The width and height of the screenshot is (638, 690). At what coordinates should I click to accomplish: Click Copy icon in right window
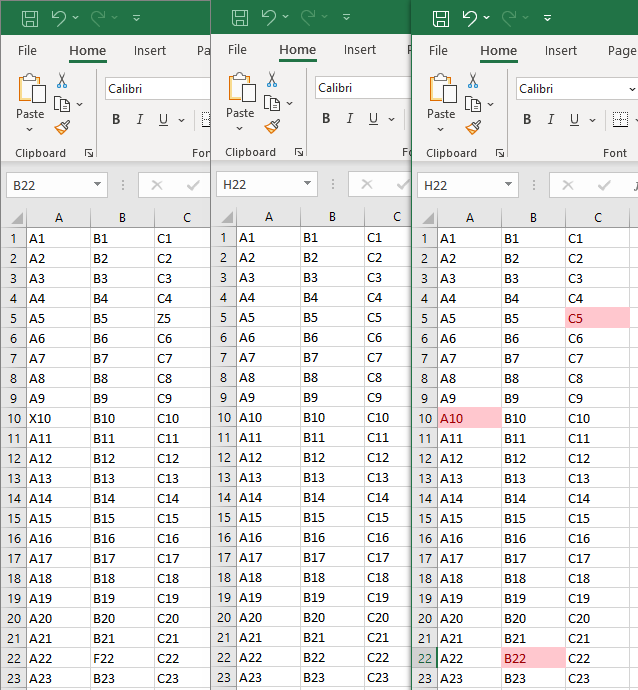(473, 104)
